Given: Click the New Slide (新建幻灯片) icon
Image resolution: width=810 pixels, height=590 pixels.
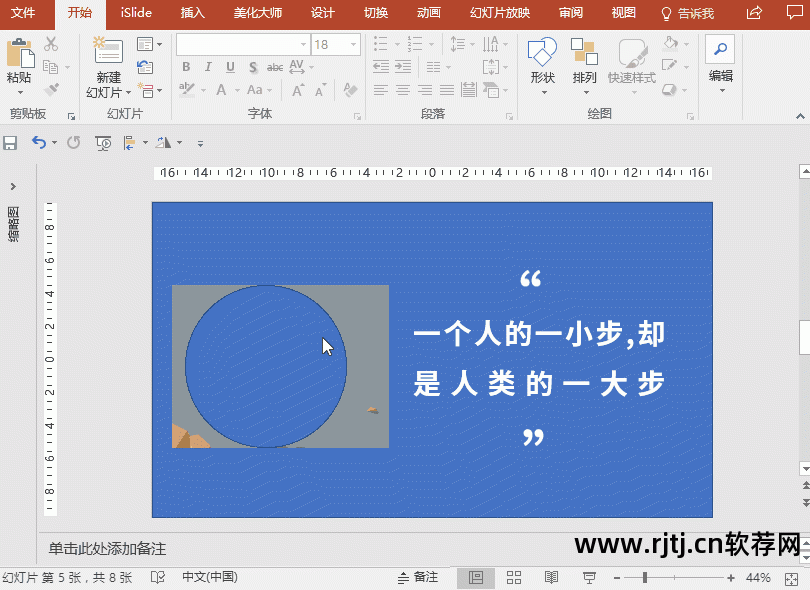Looking at the screenshot, I should click(108, 55).
